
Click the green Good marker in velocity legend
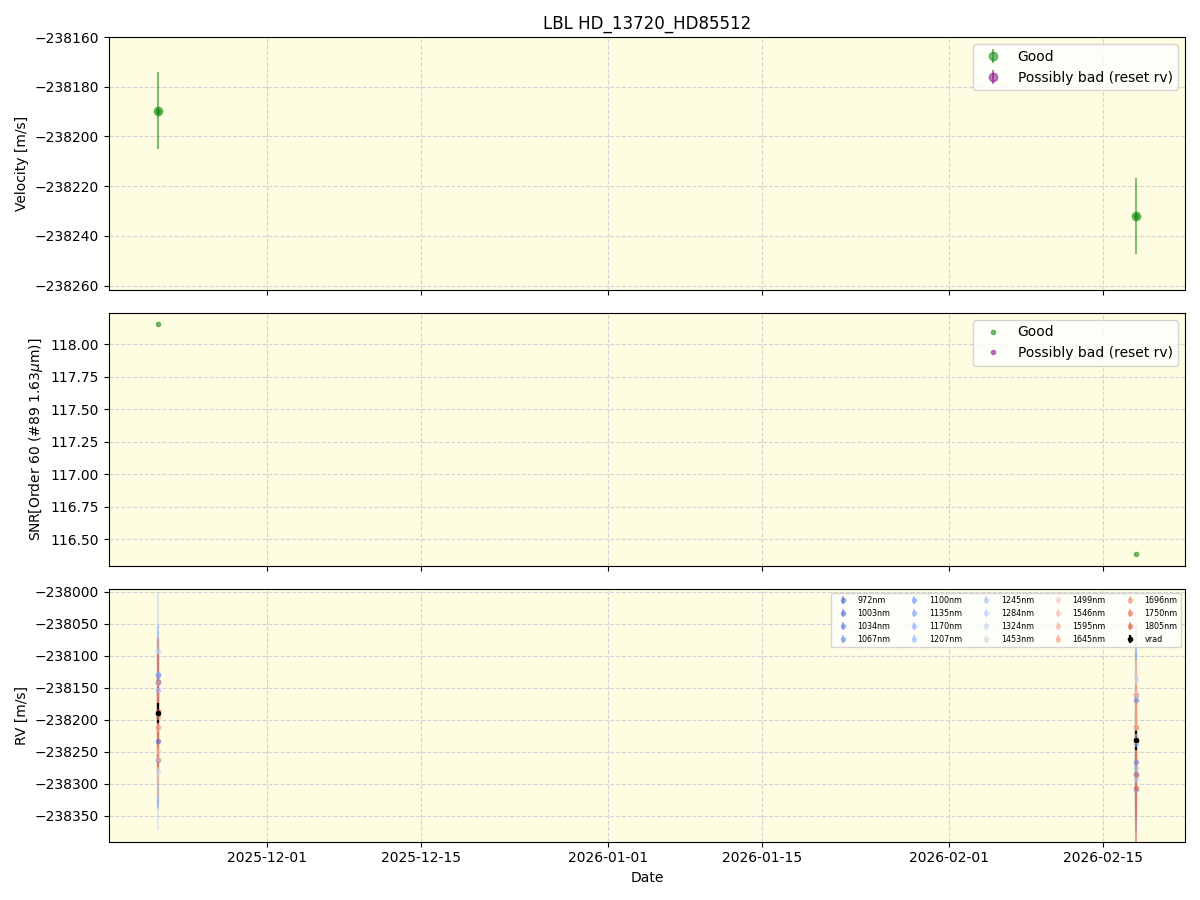(993, 57)
